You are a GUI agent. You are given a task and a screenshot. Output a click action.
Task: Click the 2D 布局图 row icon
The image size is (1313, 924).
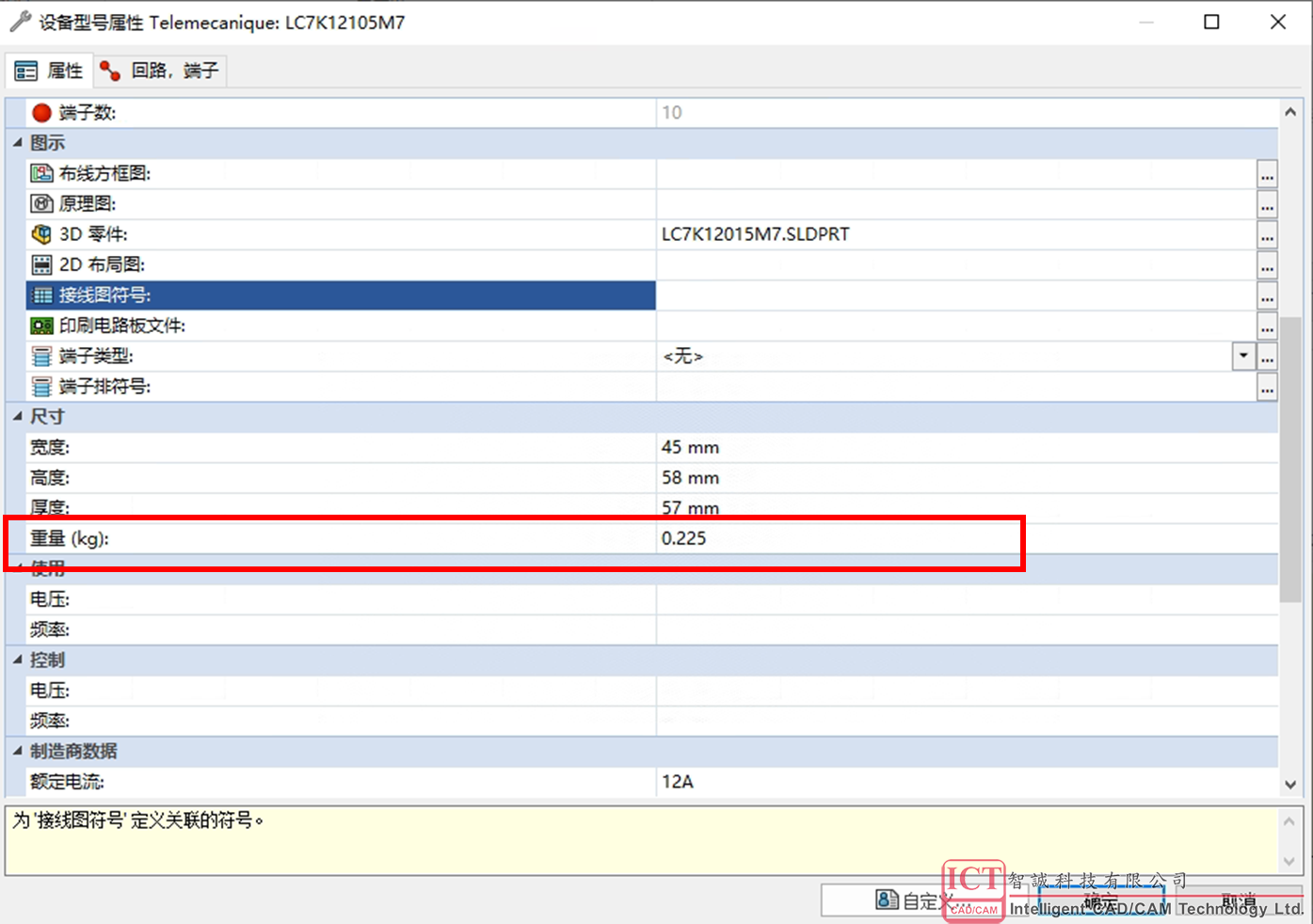pyautogui.click(x=41, y=264)
